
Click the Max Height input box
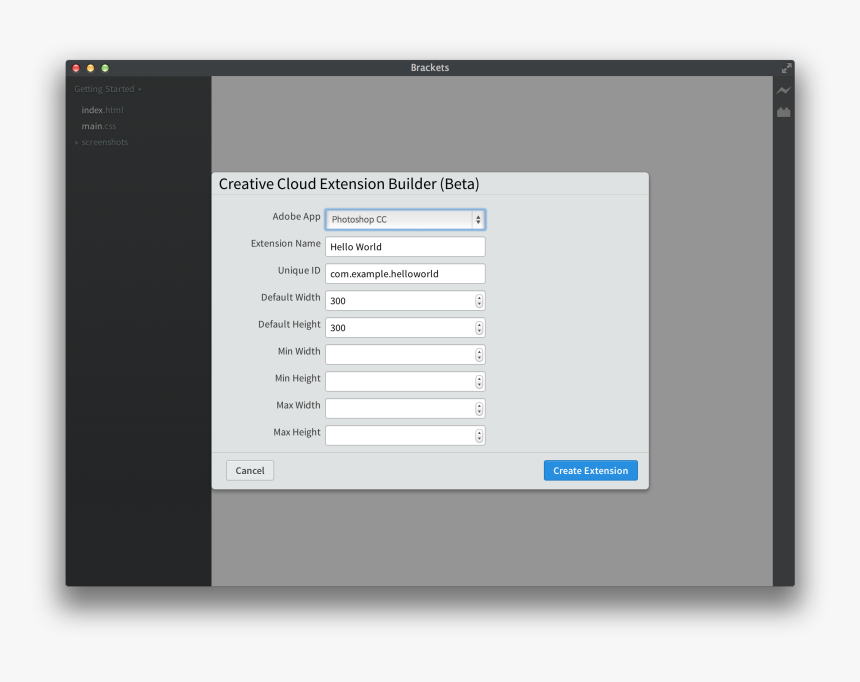coord(400,435)
